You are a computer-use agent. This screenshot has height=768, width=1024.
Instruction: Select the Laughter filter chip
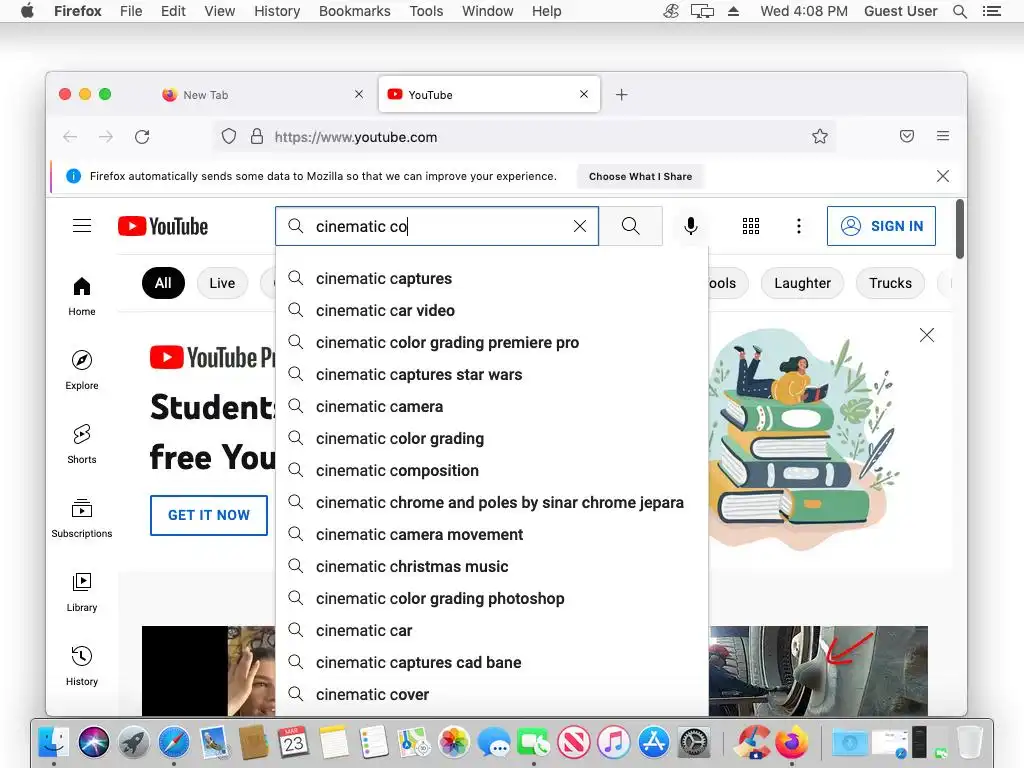802,283
